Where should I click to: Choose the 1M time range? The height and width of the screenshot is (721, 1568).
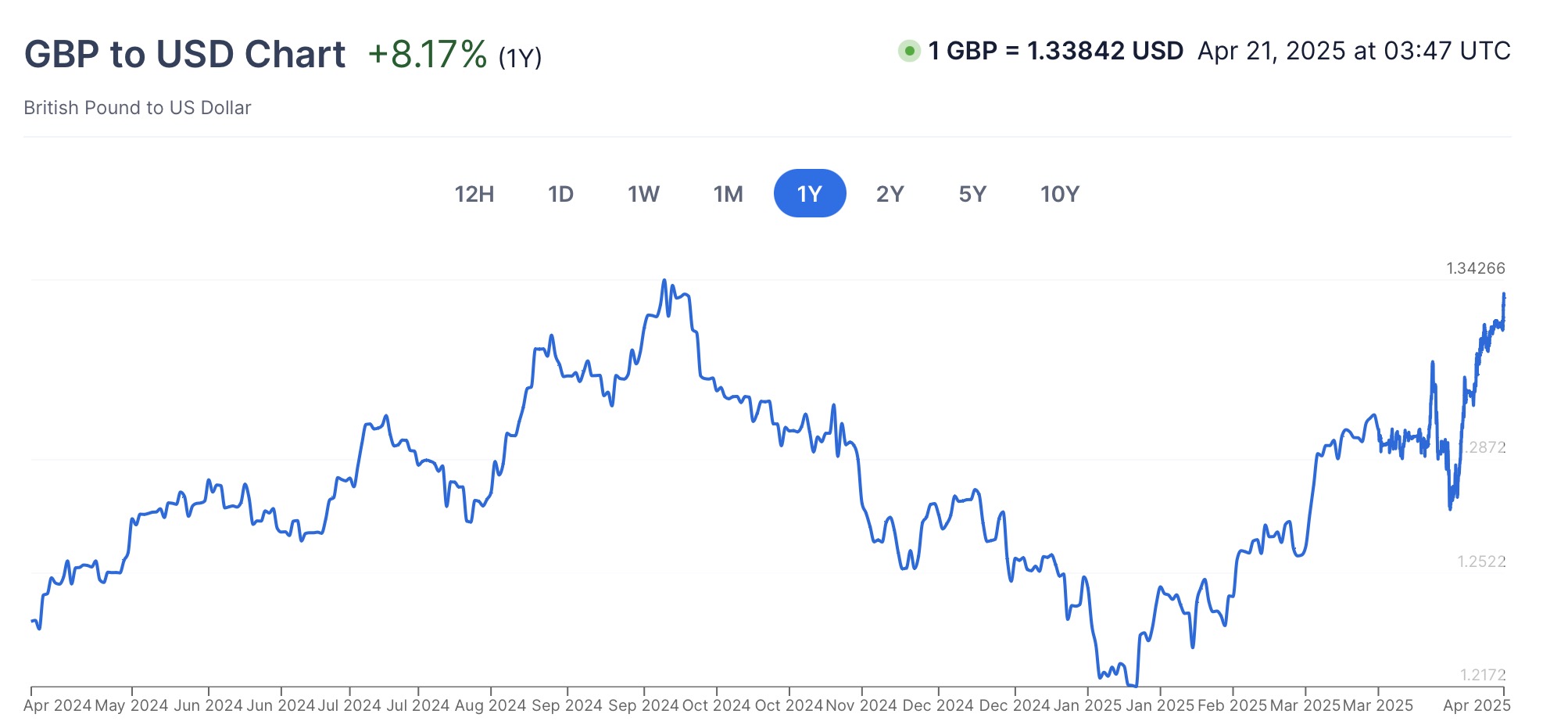tap(728, 194)
